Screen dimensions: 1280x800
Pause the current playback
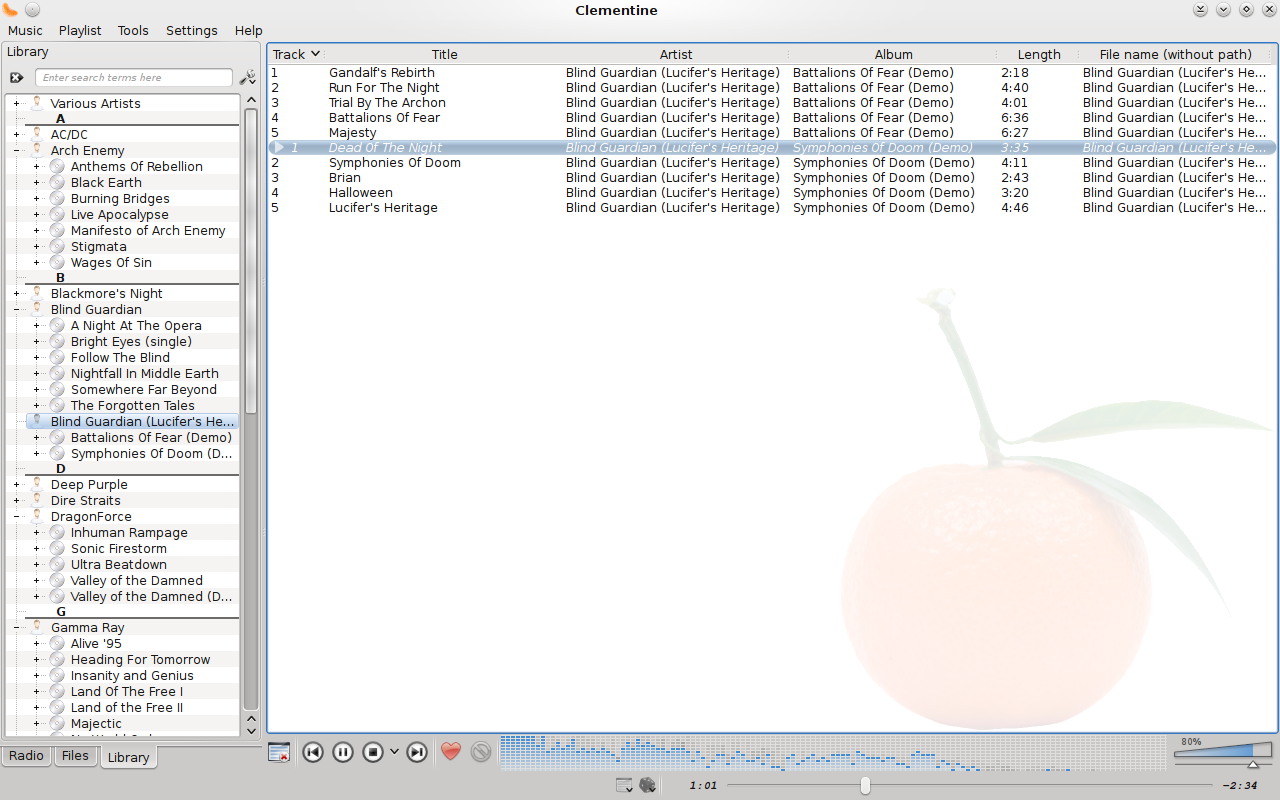point(343,752)
